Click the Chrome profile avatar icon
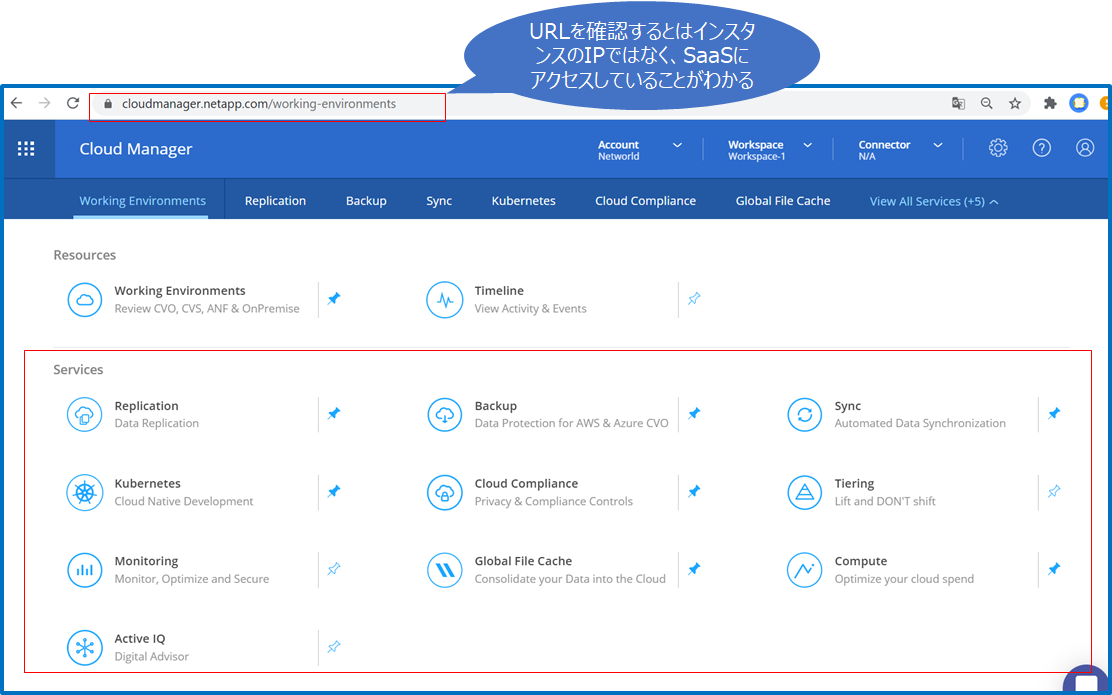 pos(1079,104)
